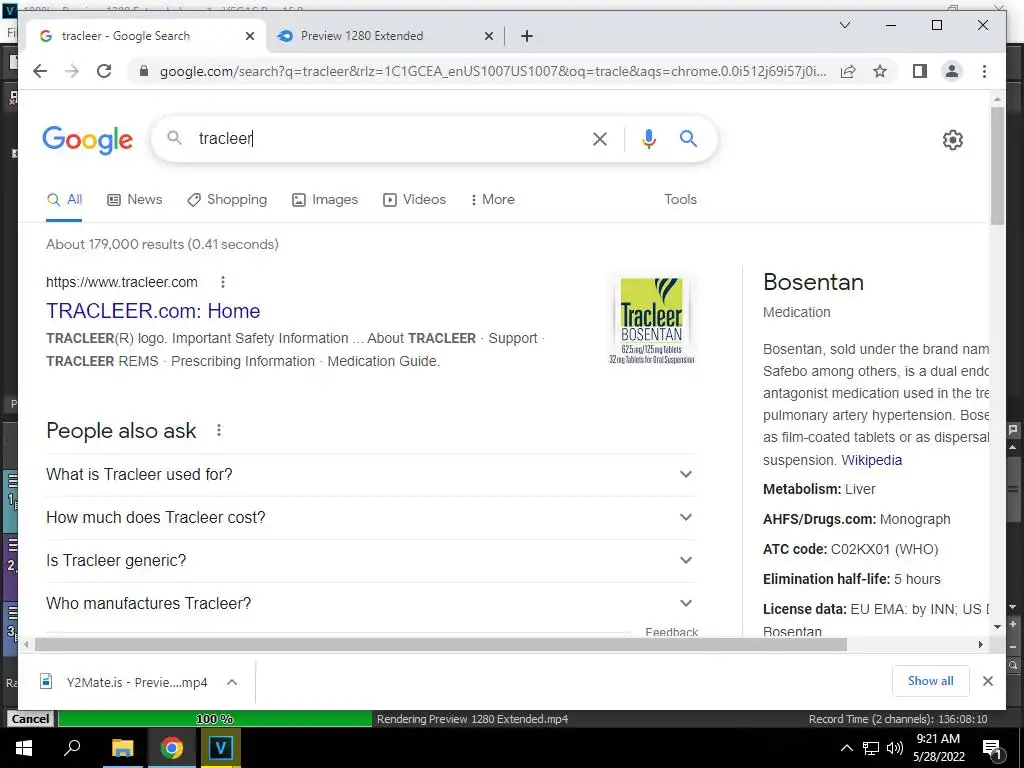Open the Y2Mate download item menu arrow
1024x768 pixels.
pyautogui.click(x=232, y=682)
